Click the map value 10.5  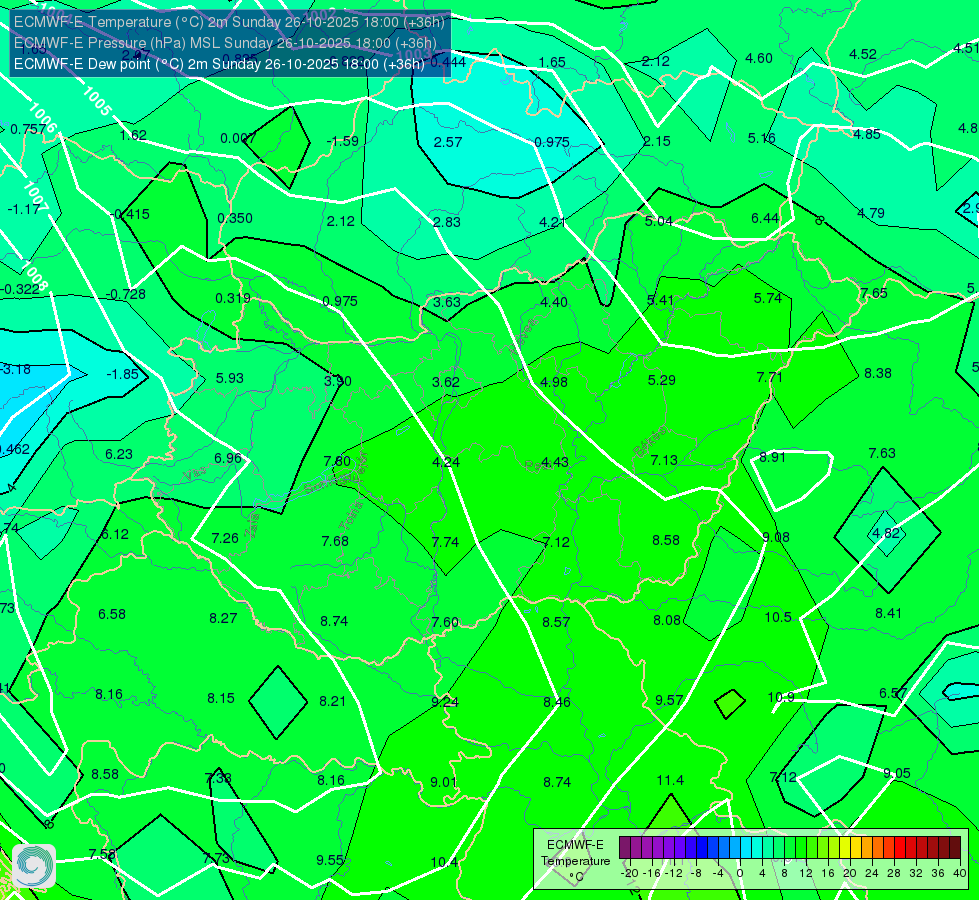point(778,617)
